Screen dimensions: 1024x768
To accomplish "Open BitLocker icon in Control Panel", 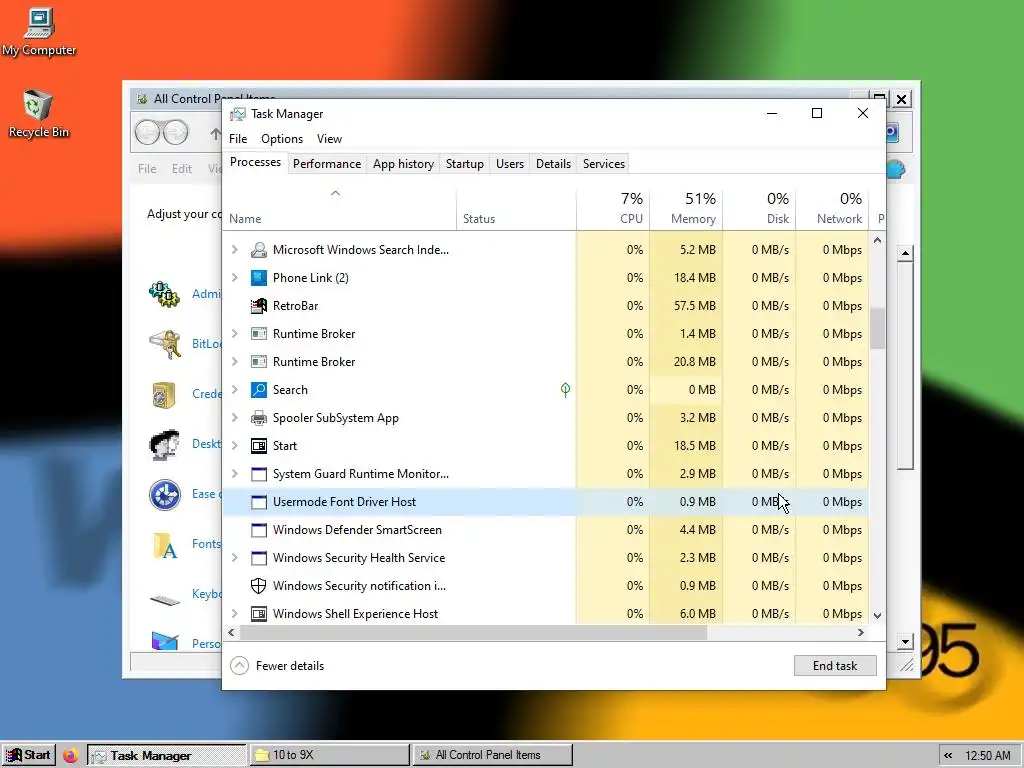I will (164, 344).
